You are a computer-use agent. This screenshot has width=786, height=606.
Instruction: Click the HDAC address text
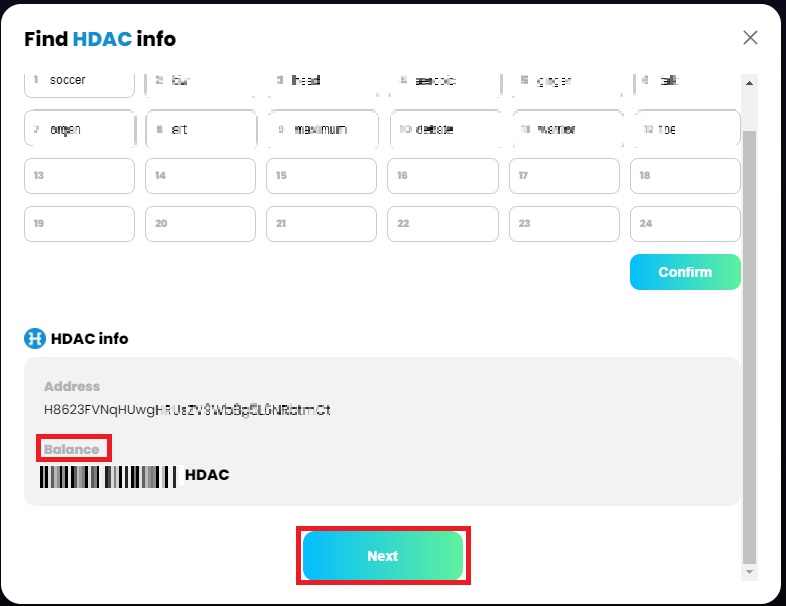187,410
